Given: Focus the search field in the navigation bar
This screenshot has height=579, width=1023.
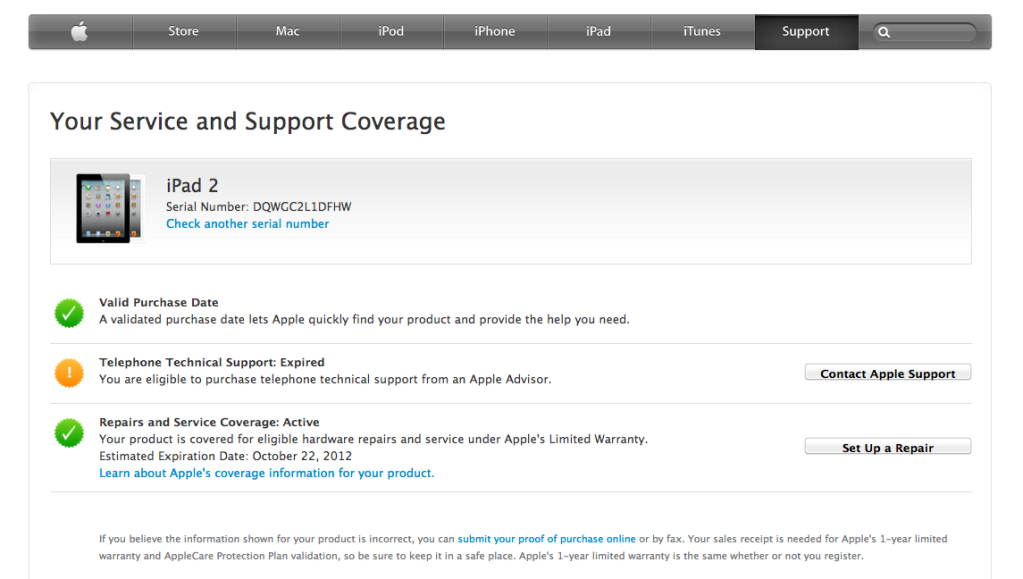Looking at the screenshot, I should pyautogui.click(x=932, y=32).
